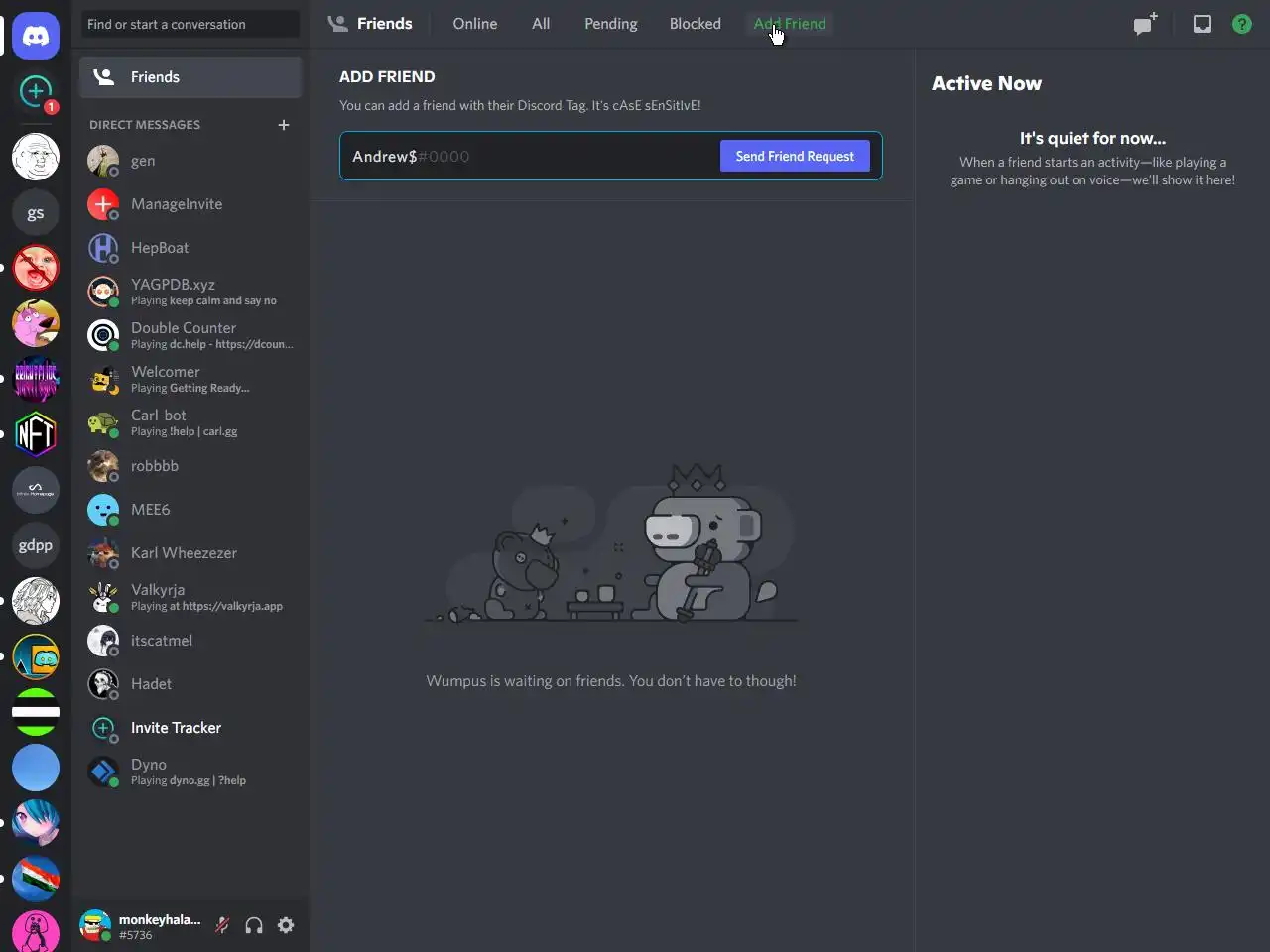Image resolution: width=1270 pixels, height=952 pixels.
Task: Switch to the All friends tab
Action: coord(541,24)
